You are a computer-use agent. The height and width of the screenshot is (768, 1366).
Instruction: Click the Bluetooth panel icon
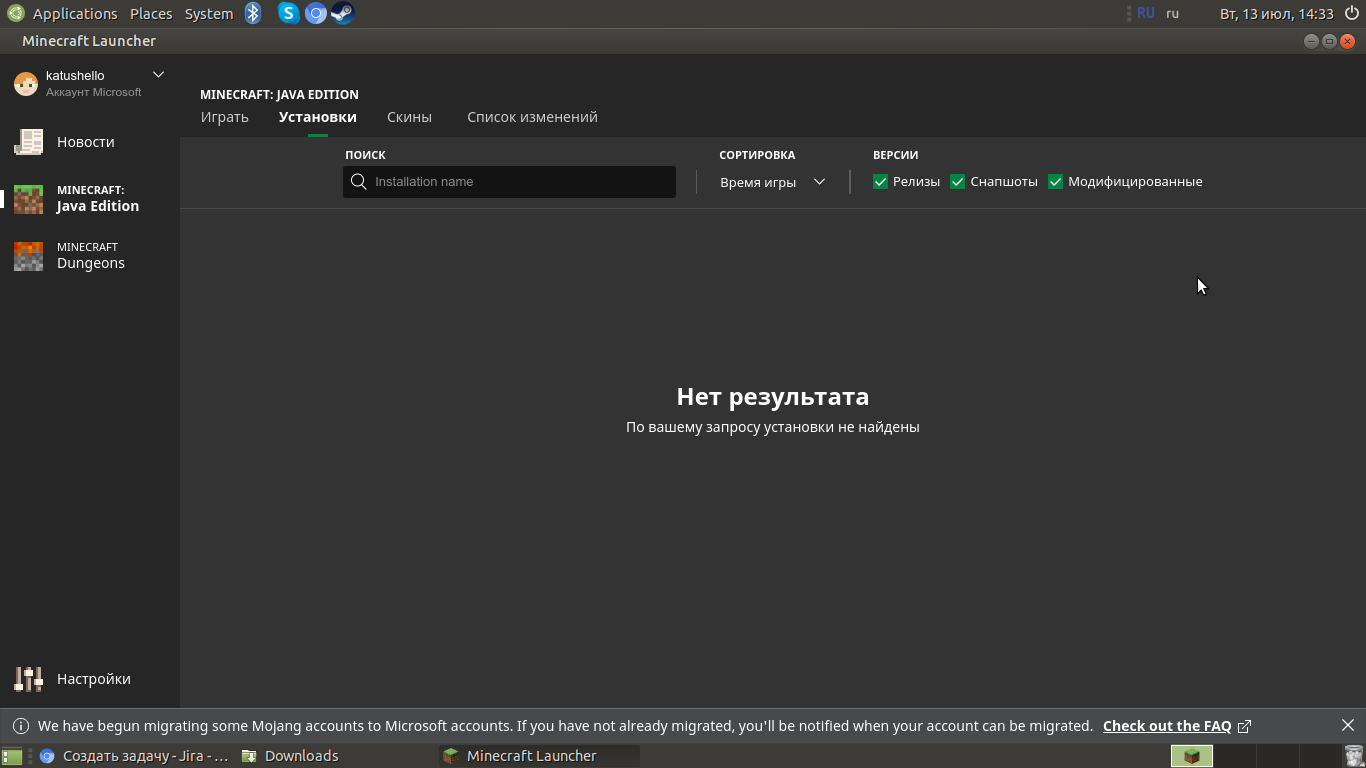pyautogui.click(x=253, y=13)
